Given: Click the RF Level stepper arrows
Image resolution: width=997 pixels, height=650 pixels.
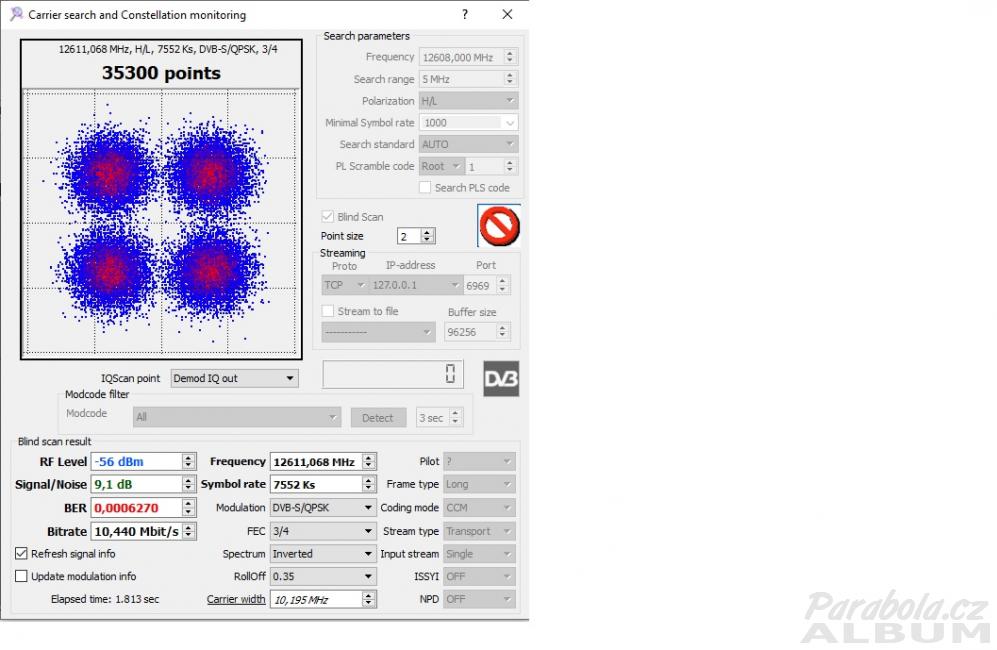Looking at the screenshot, I should tap(188, 462).
